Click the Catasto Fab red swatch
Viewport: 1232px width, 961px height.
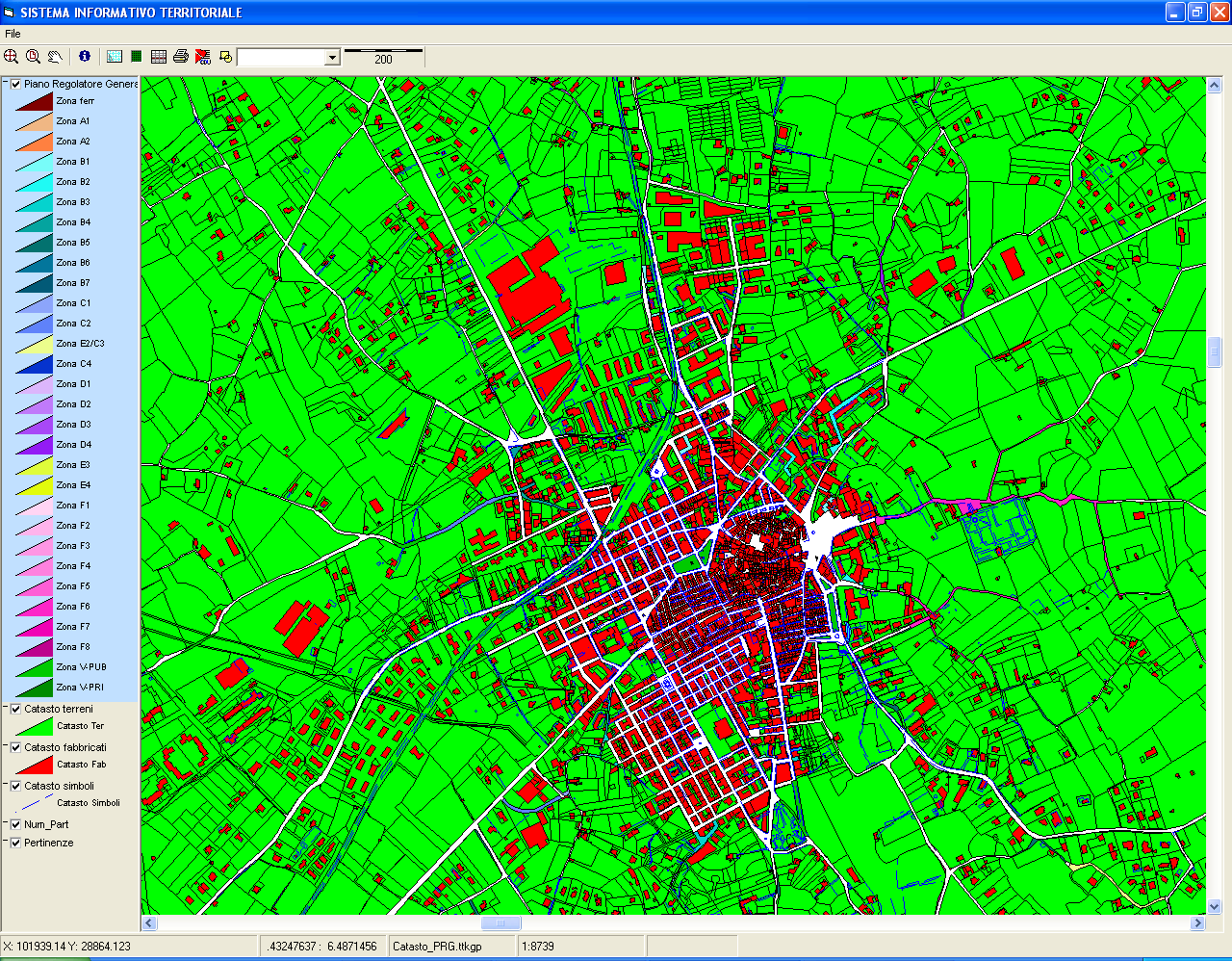[x=34, y=765]
